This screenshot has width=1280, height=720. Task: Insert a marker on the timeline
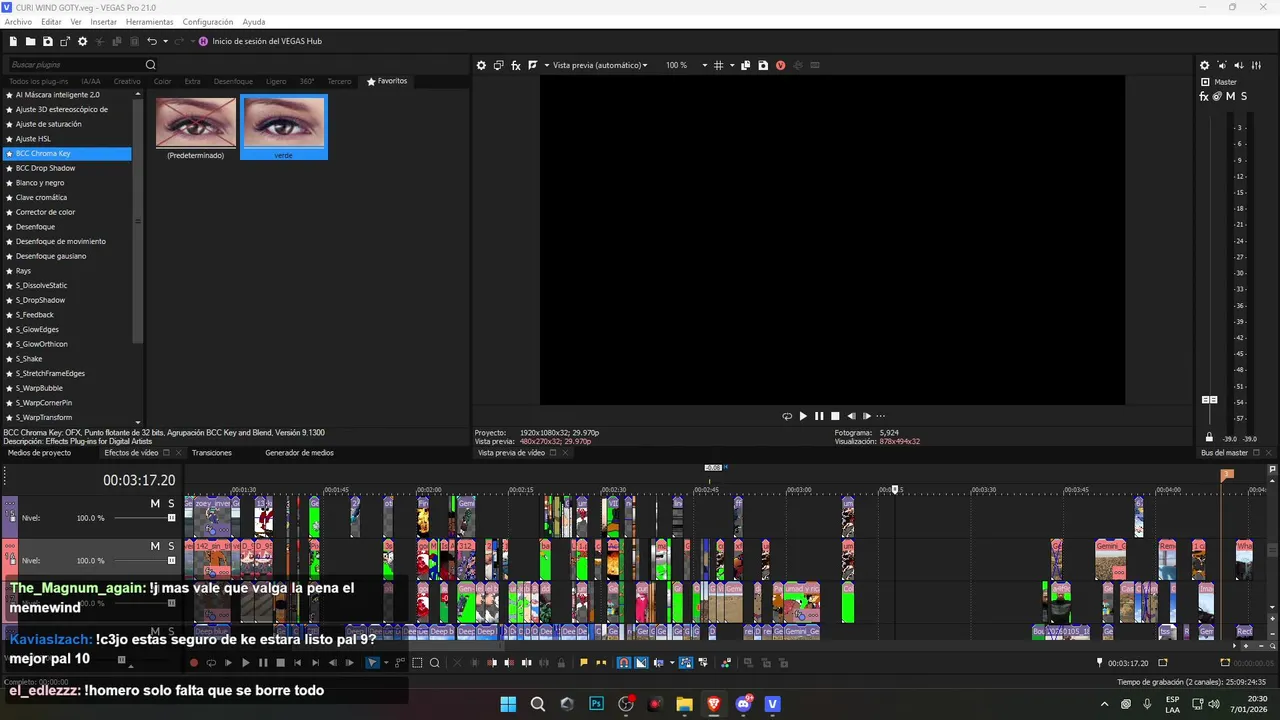(x=583, y=662)
